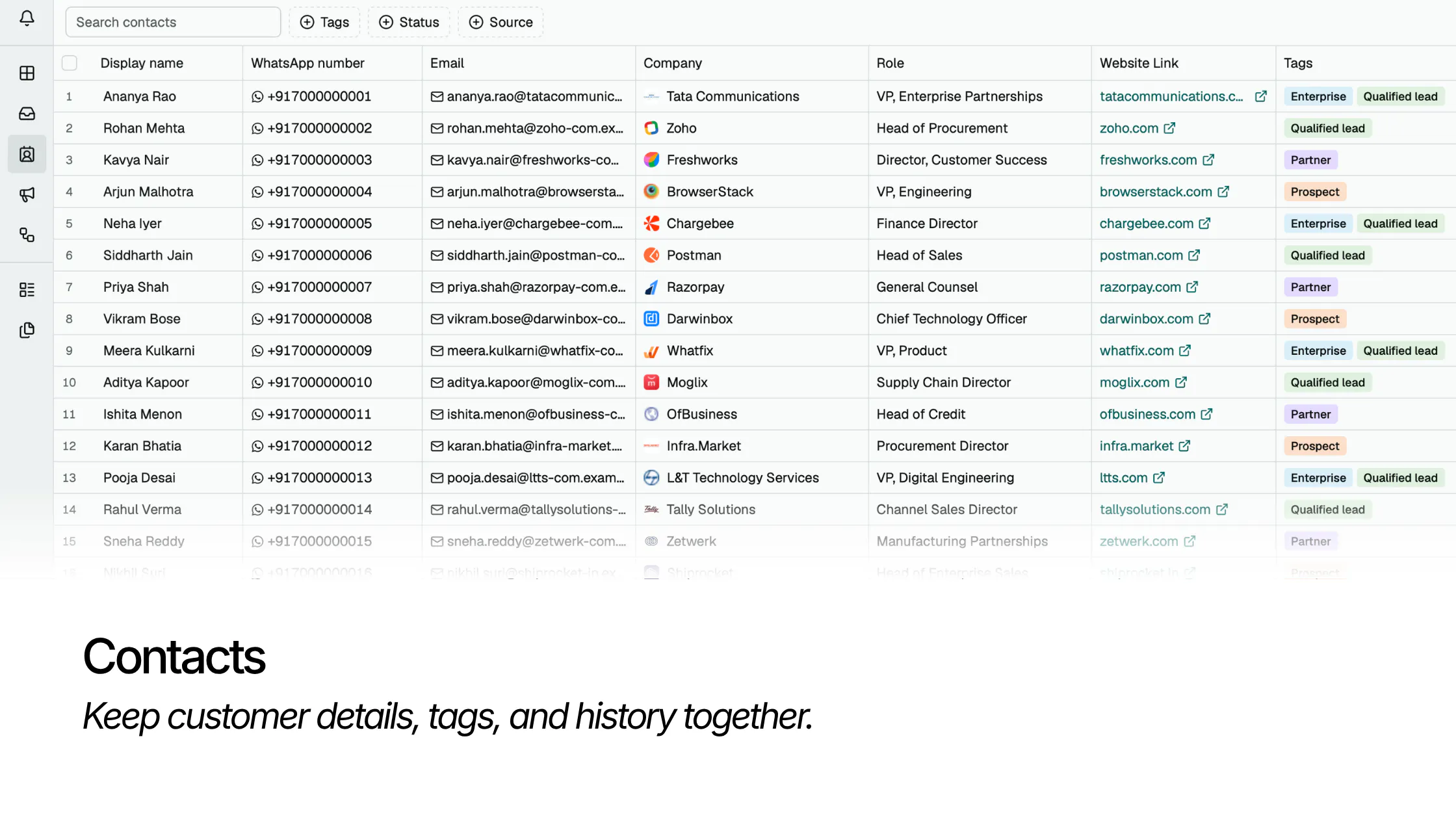Click the Partner tag on Kavya Nair's row
The image size is (1456, 819).
(x=1310, y=160)
